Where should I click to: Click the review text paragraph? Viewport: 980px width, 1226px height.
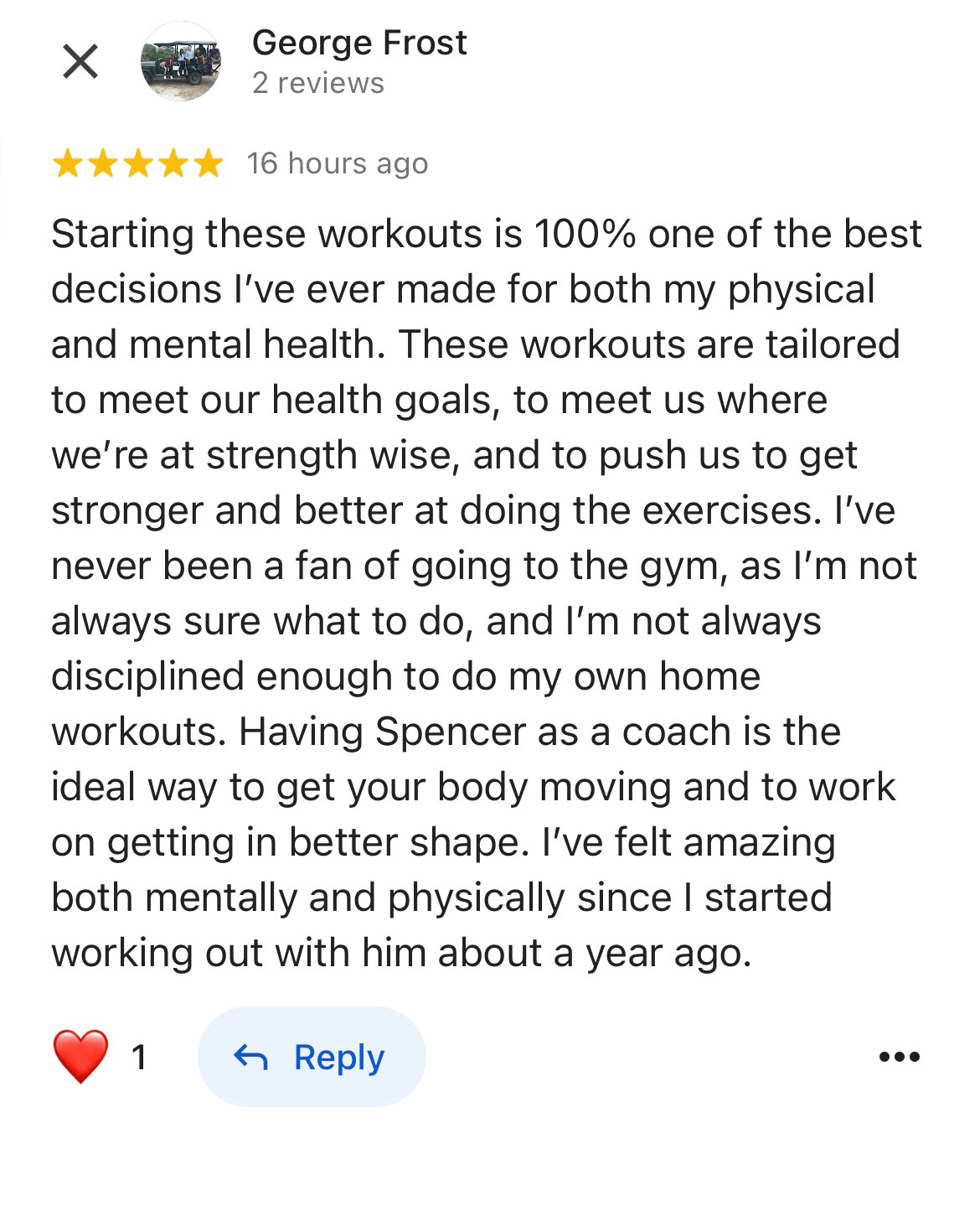(x=487, y=593)
